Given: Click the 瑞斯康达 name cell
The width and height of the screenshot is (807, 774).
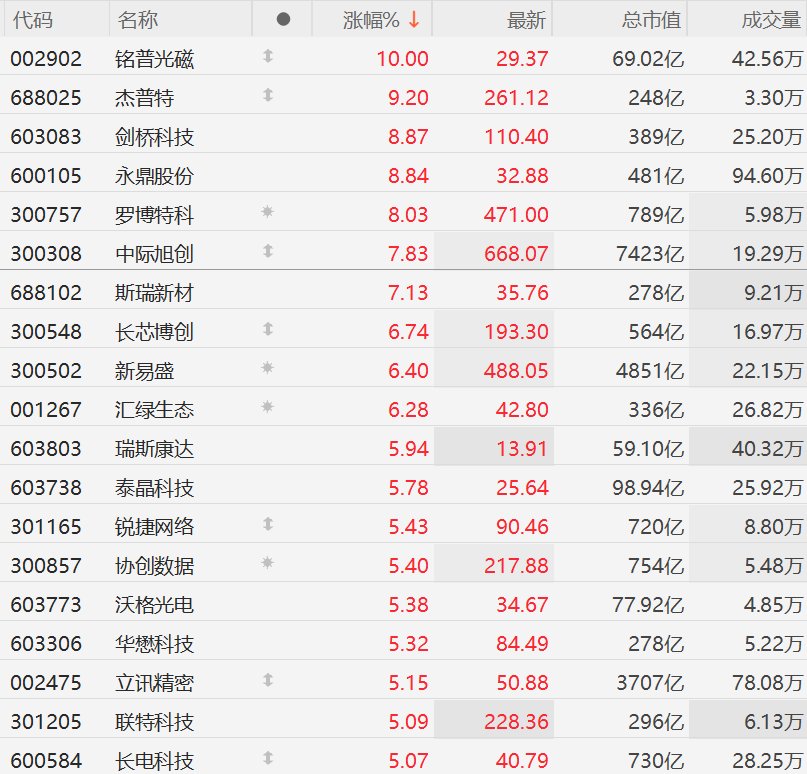Looking at the screenshot, I should click(x=154, y=449).
